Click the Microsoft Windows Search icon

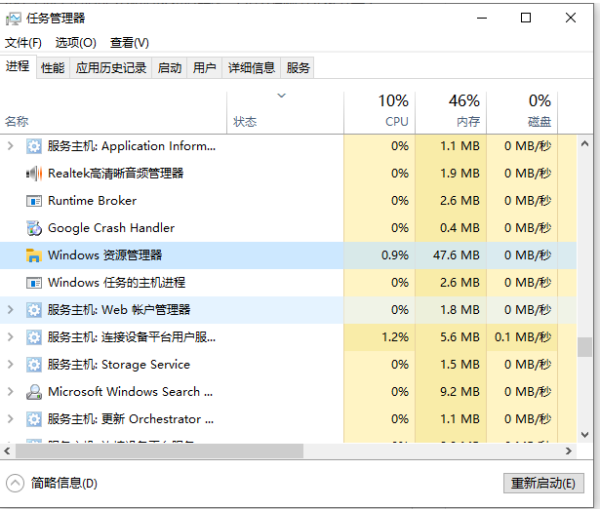pyautogui.click(x=34, y=392)
